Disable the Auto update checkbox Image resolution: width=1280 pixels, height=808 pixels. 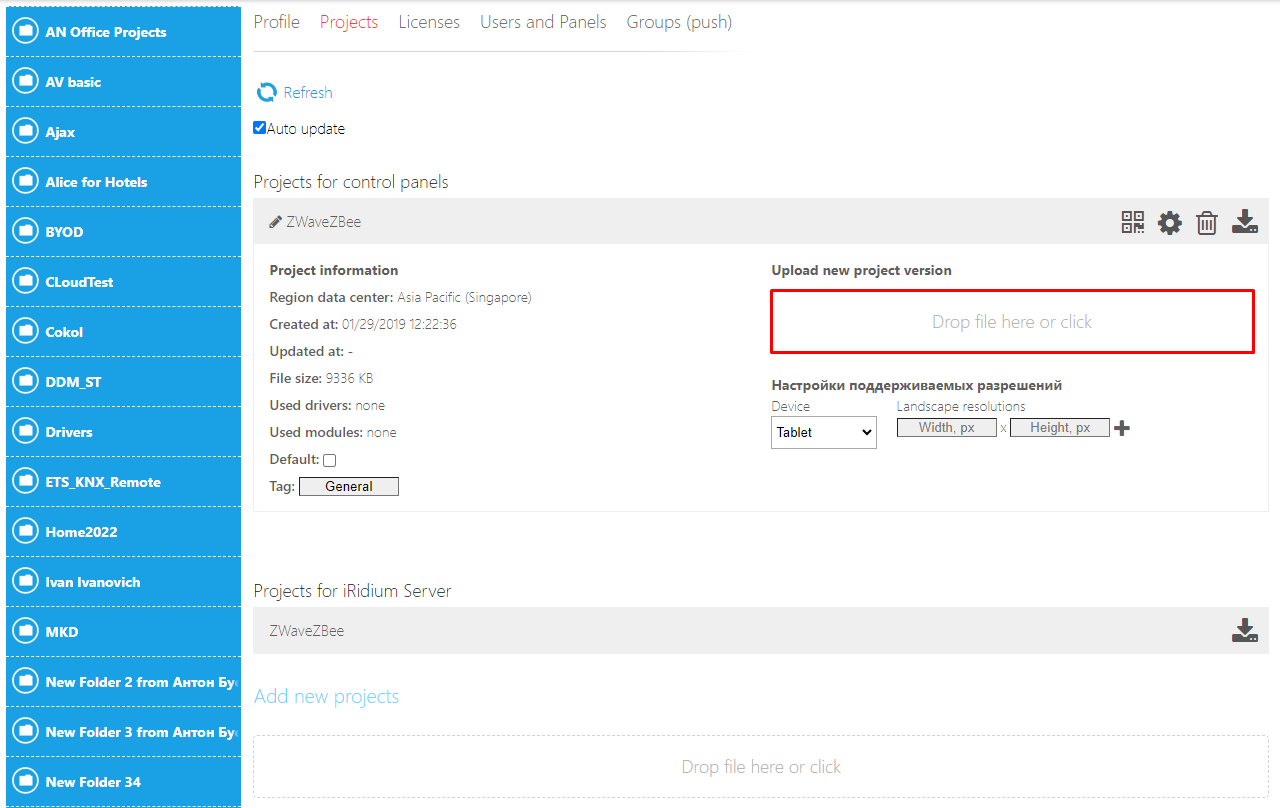pos(260,128)
